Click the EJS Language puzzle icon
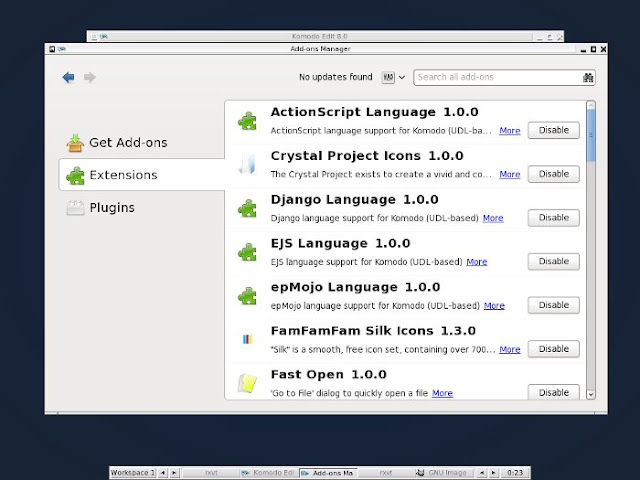640x480 pixels. point(247,252)
